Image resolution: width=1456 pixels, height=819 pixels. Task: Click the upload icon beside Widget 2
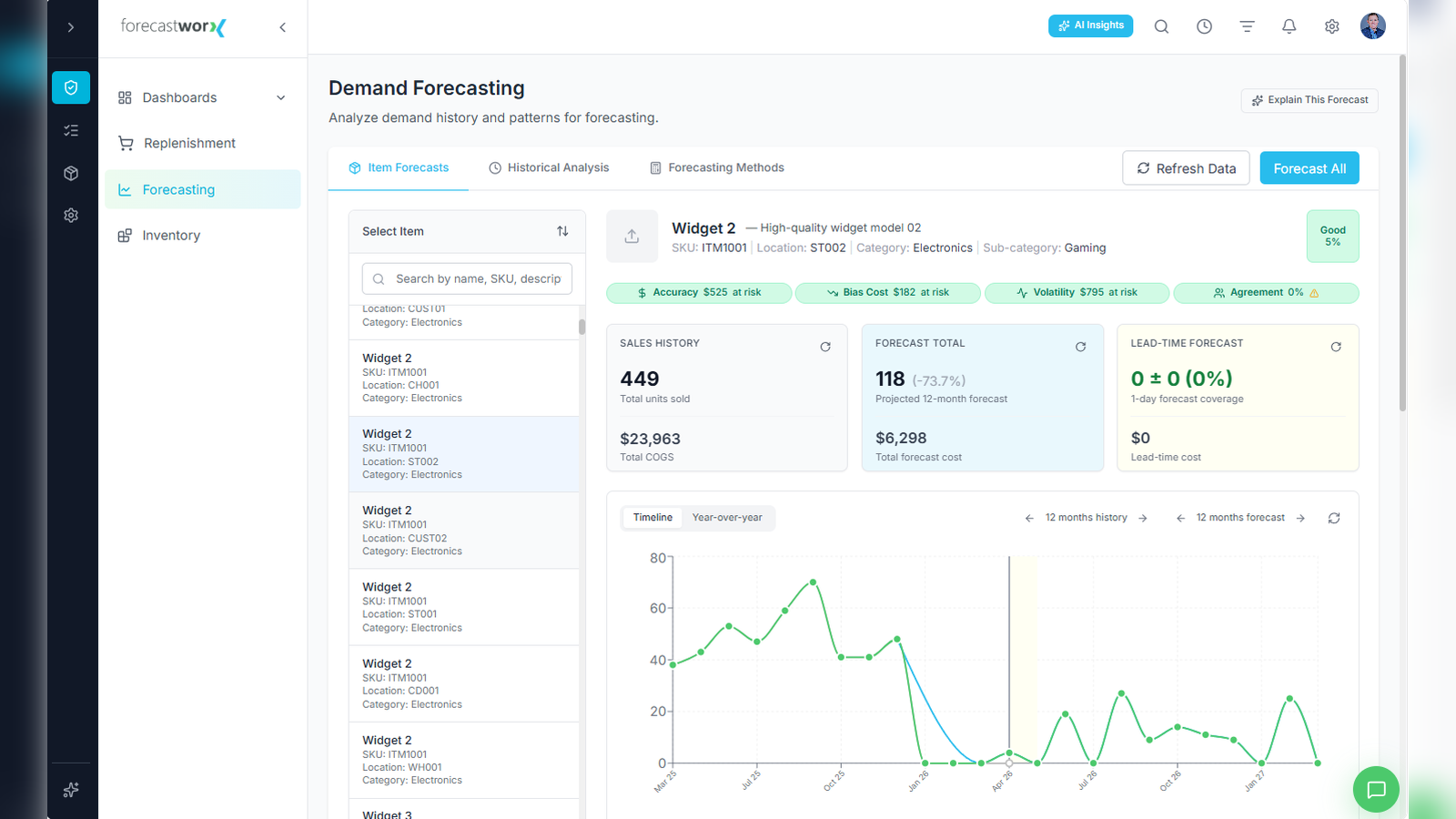click(632, 237)
